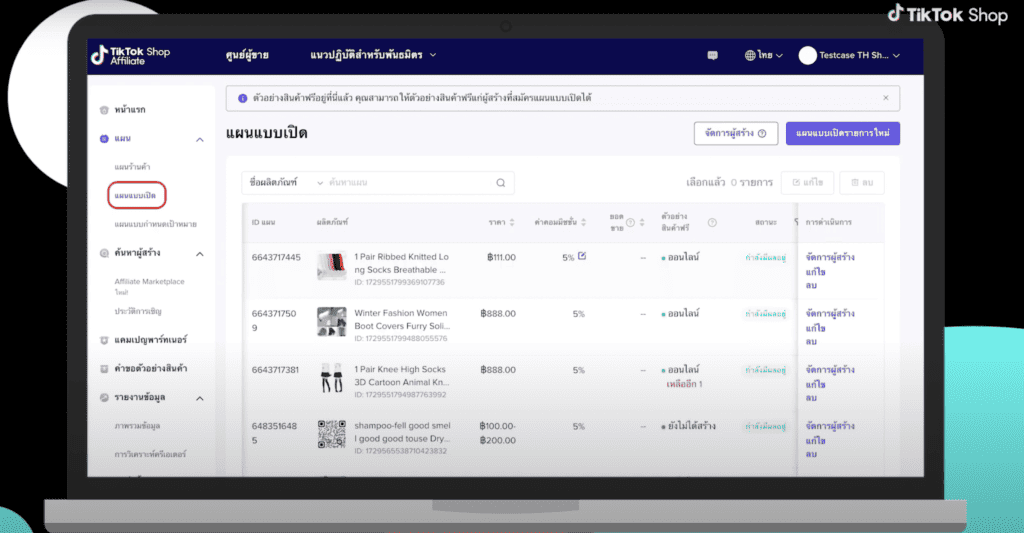Open การวิเคราะห์ครีเอเตอร์ in the sidebar
The height and width of the screenshot is (533, 1024).
pyautogui.click(x=150, y=454)
